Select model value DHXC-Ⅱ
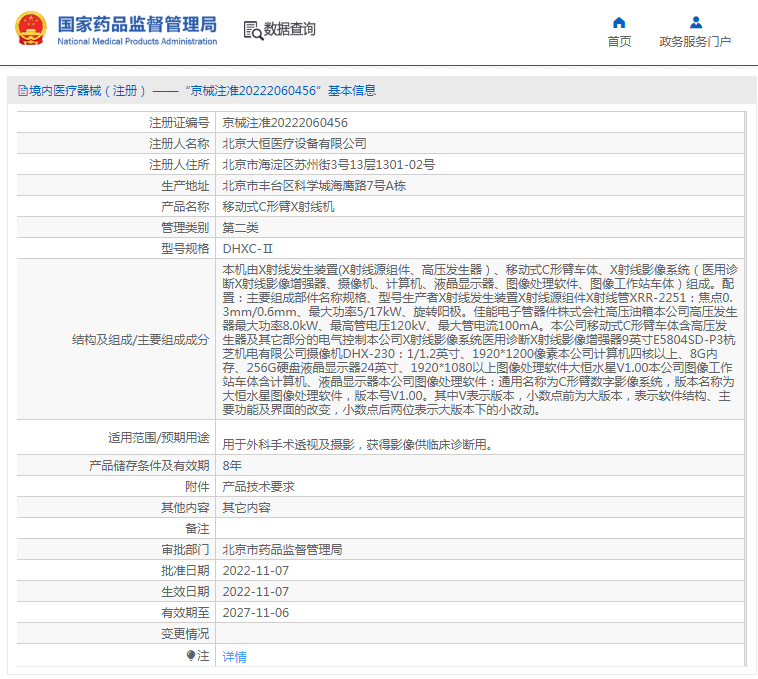This screenshot has width=758, height=679. tap(248, 249)
